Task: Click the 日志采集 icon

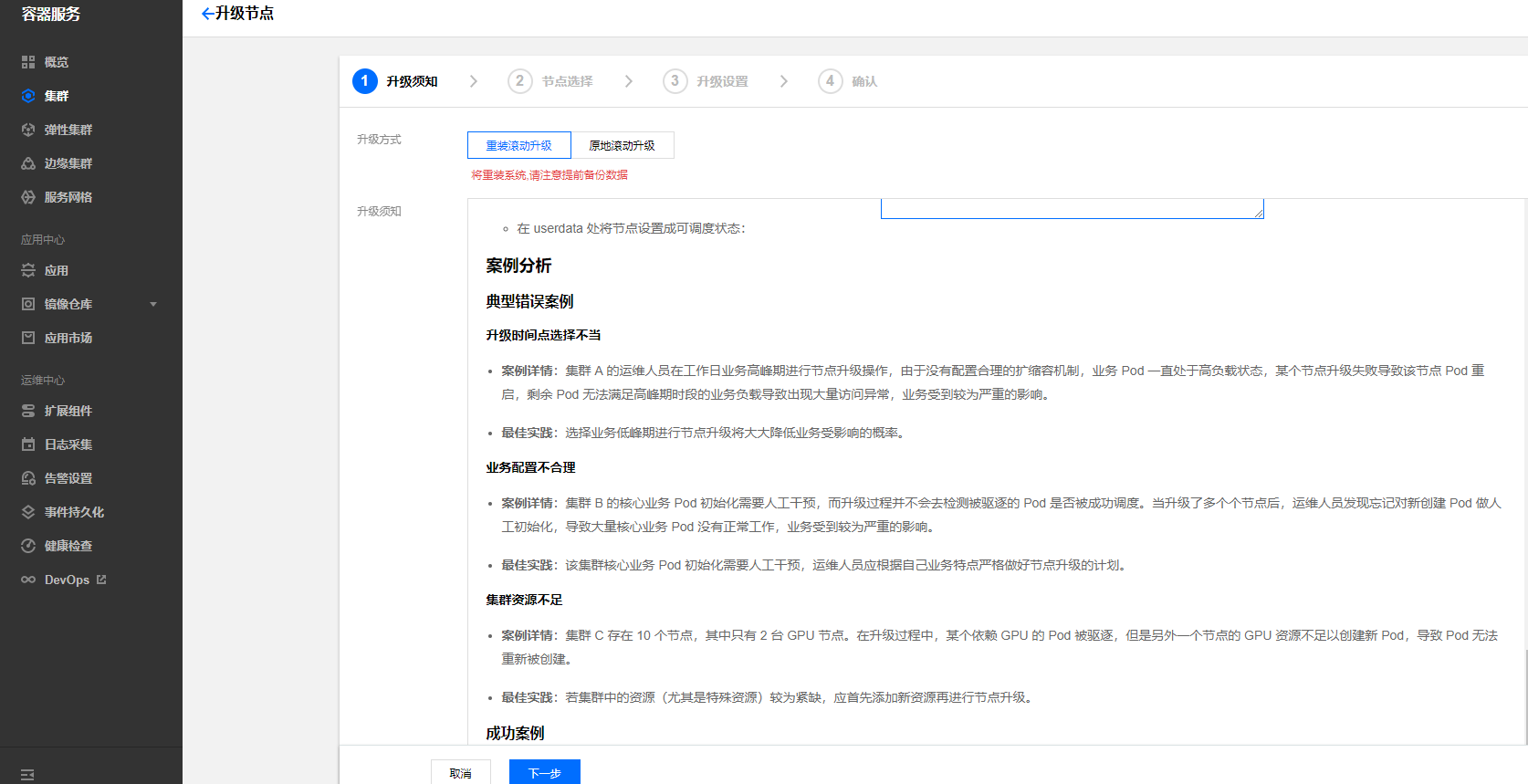Action: click(x=28, y=444)
